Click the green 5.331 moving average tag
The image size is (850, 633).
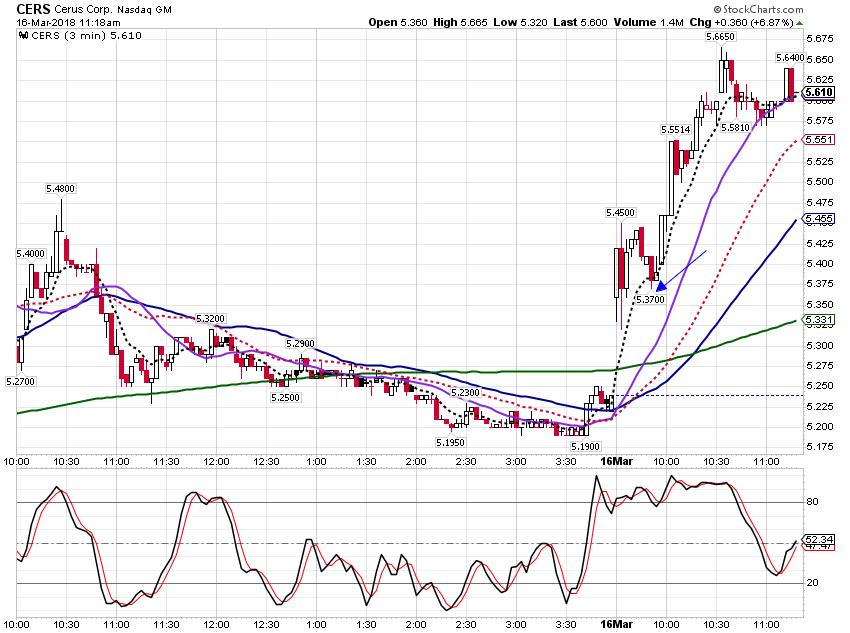coord(819,320)
